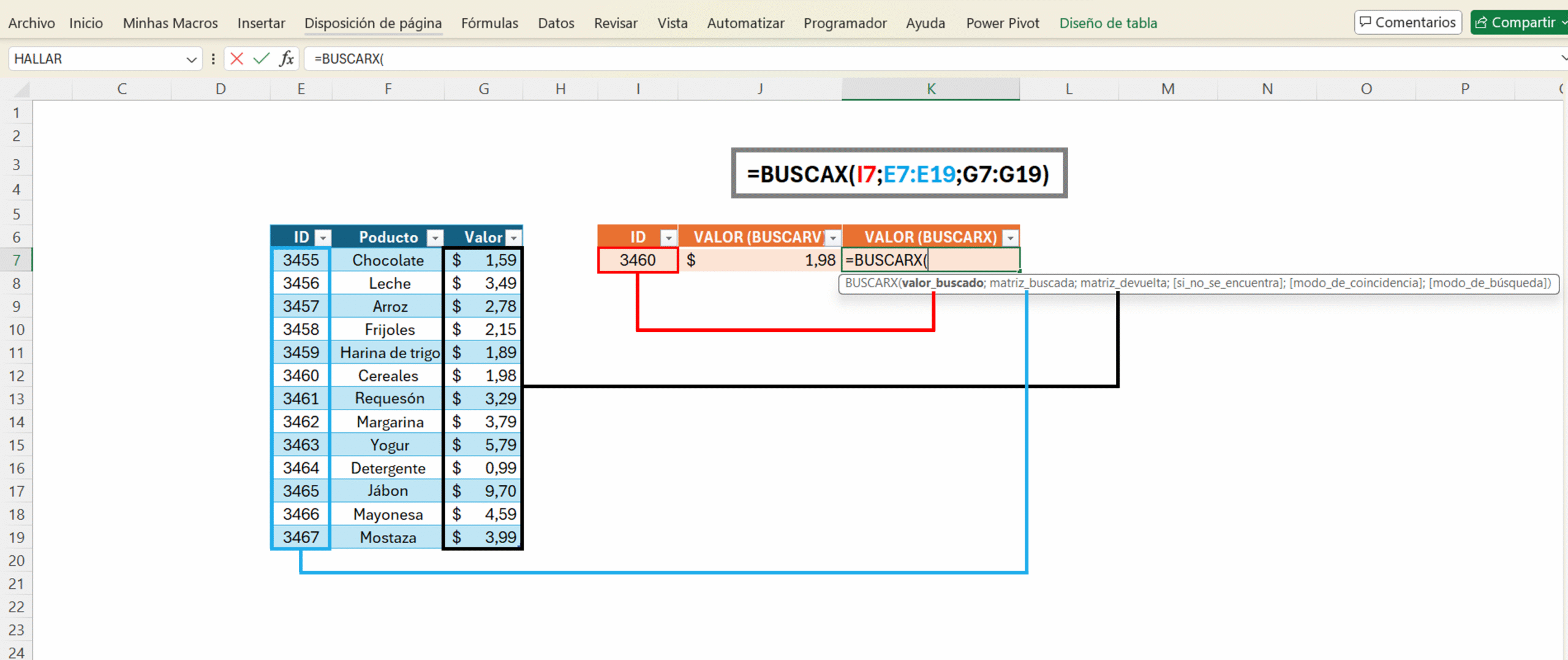Open the Vista tab

[673, 23]
